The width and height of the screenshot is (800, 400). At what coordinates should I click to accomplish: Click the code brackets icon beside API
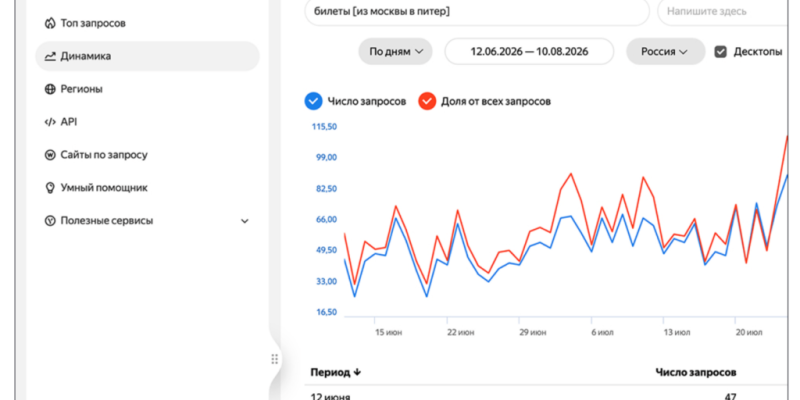point(49,122)
